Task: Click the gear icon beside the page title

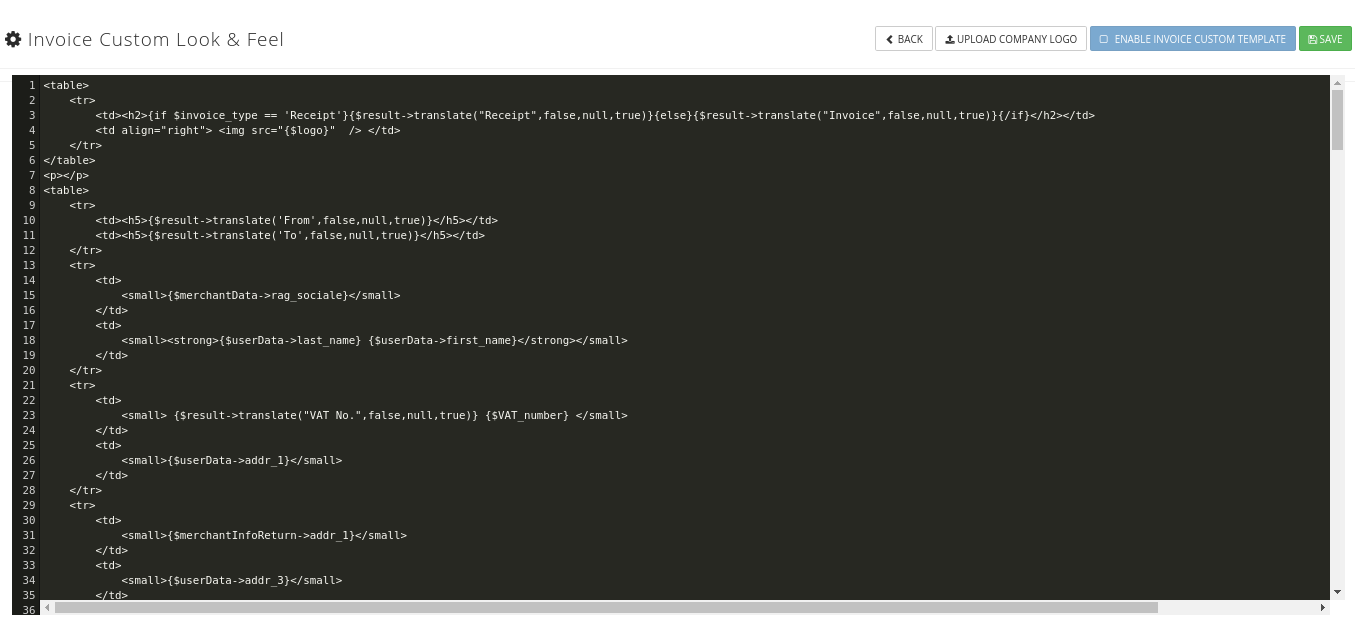Action: click(13, 39)
